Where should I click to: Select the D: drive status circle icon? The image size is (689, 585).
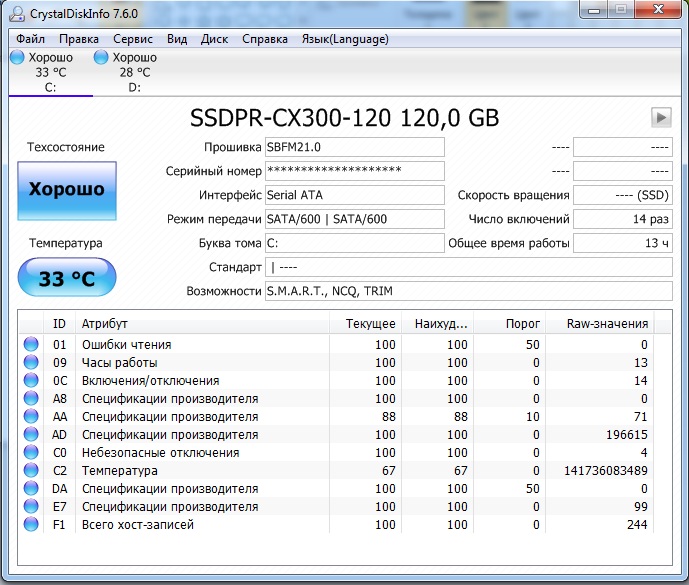click(101, 57)
